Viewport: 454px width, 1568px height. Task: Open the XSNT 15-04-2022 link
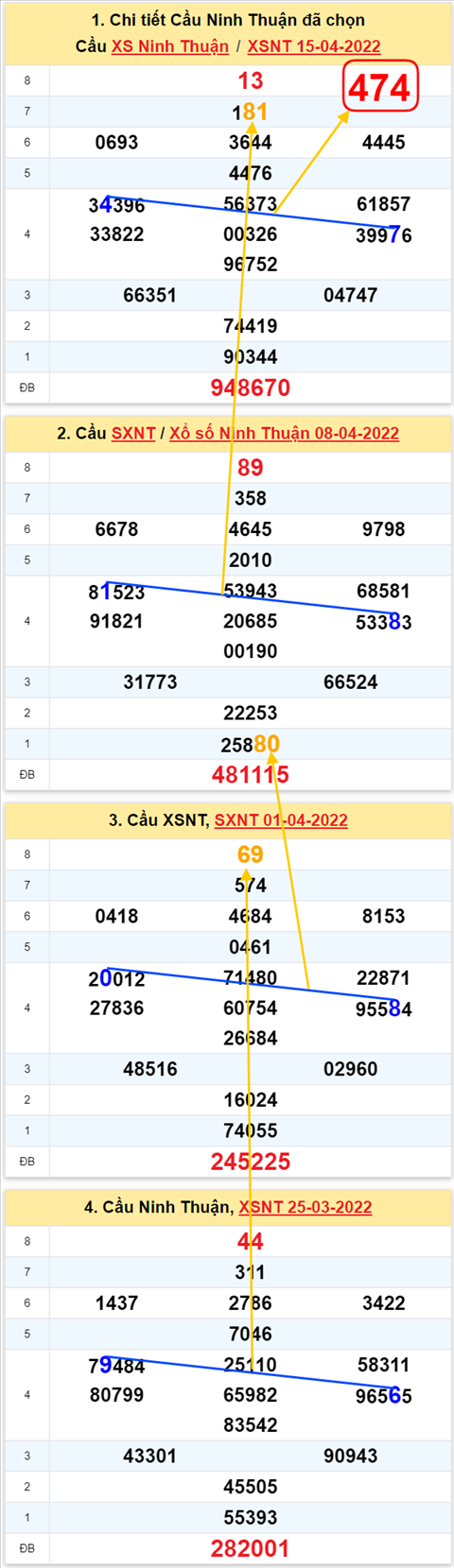[x=314, y=46]
